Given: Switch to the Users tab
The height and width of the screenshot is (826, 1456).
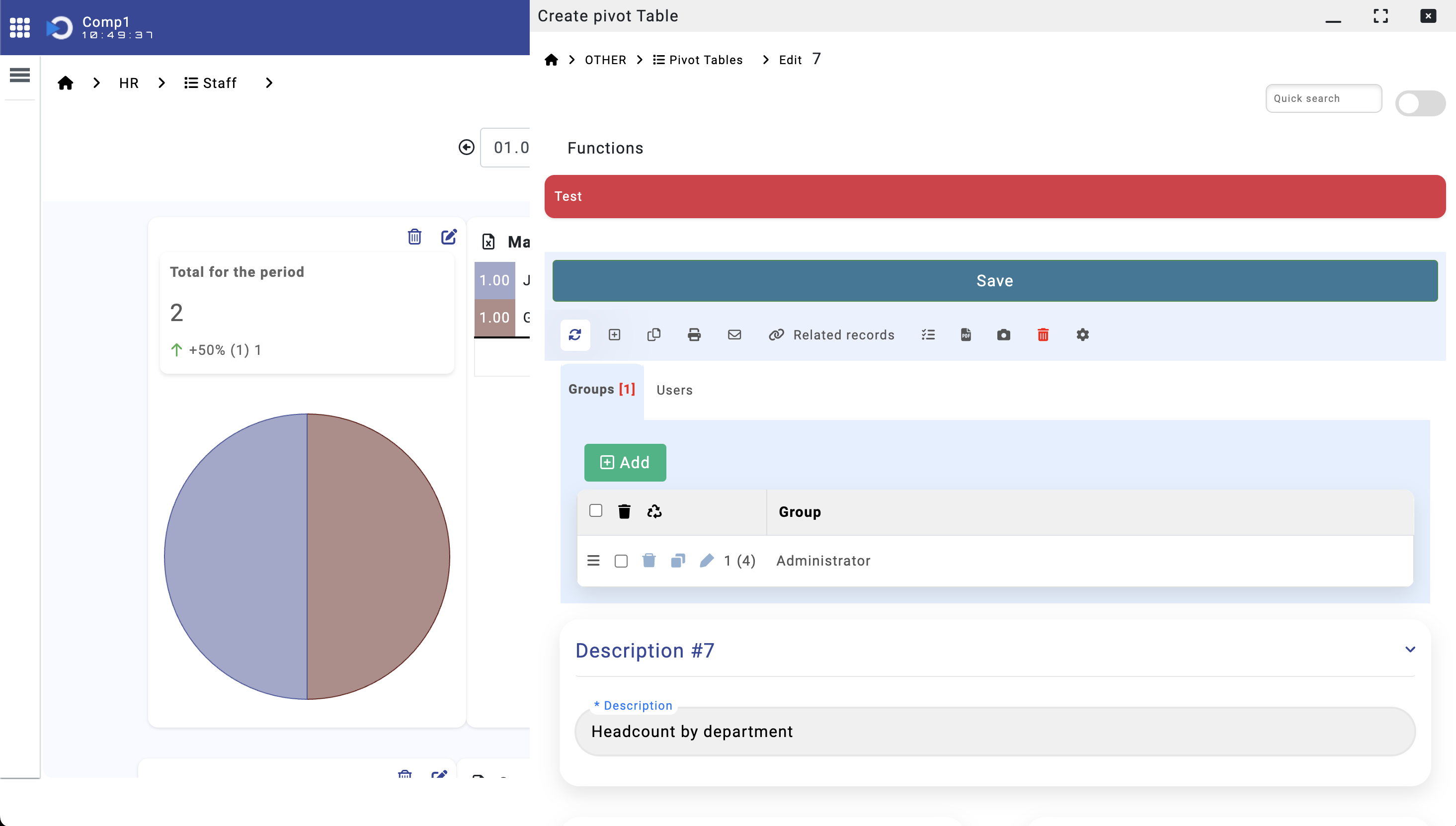Looking at the screenshot, I should click(675, 389).
